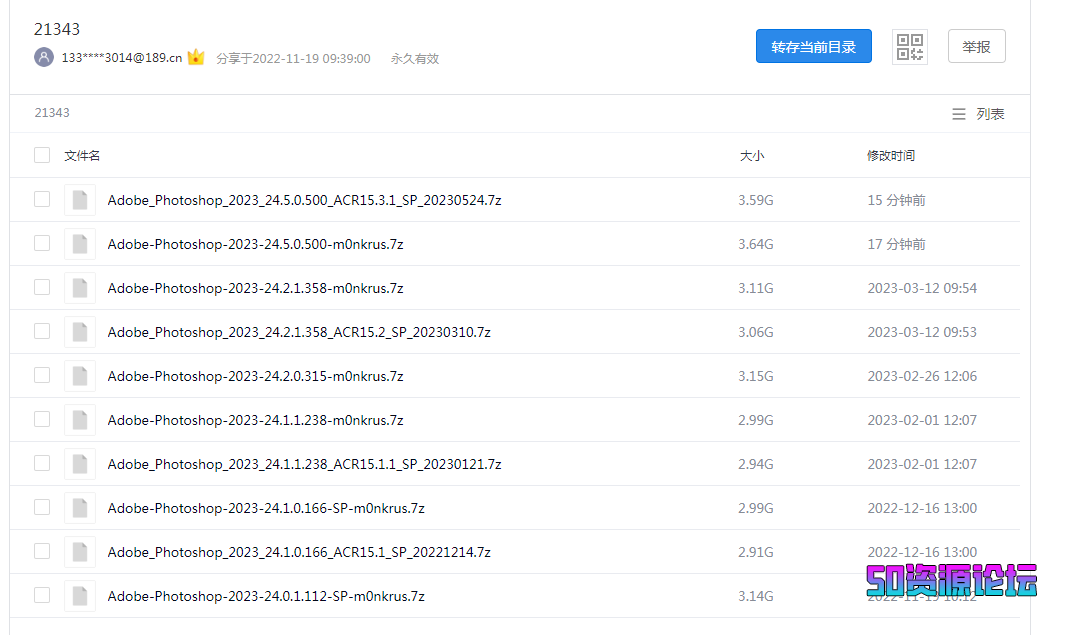Click the user avatar icon
1082x635 pixels.
(43, 57)
